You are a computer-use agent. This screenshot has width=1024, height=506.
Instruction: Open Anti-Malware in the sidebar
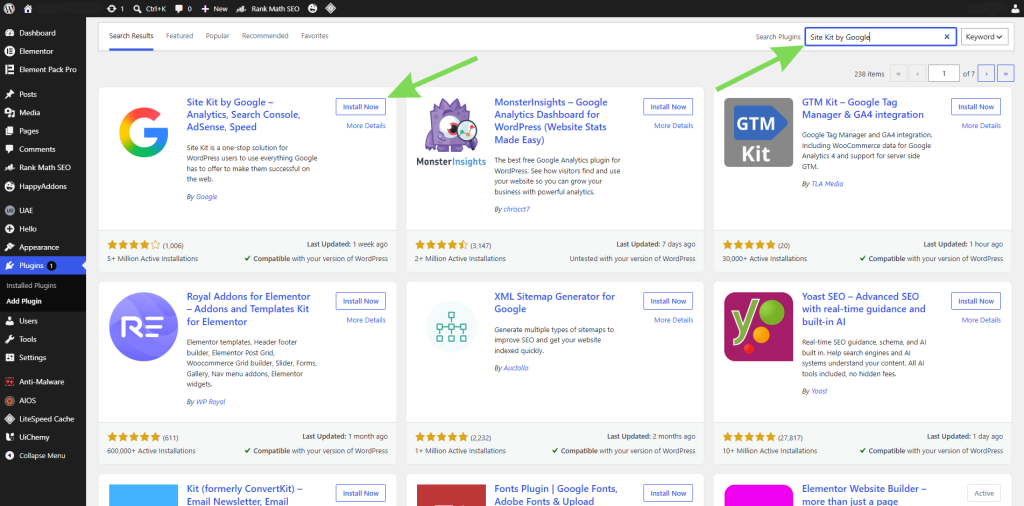coord(42,382)
